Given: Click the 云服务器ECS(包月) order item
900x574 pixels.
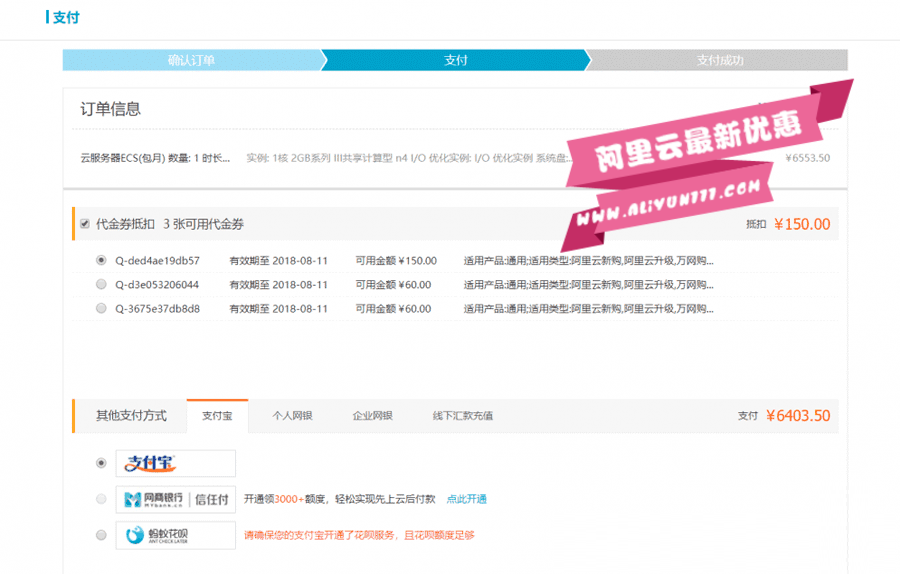Looking at the screenshot, I should (x=155, y=158).
